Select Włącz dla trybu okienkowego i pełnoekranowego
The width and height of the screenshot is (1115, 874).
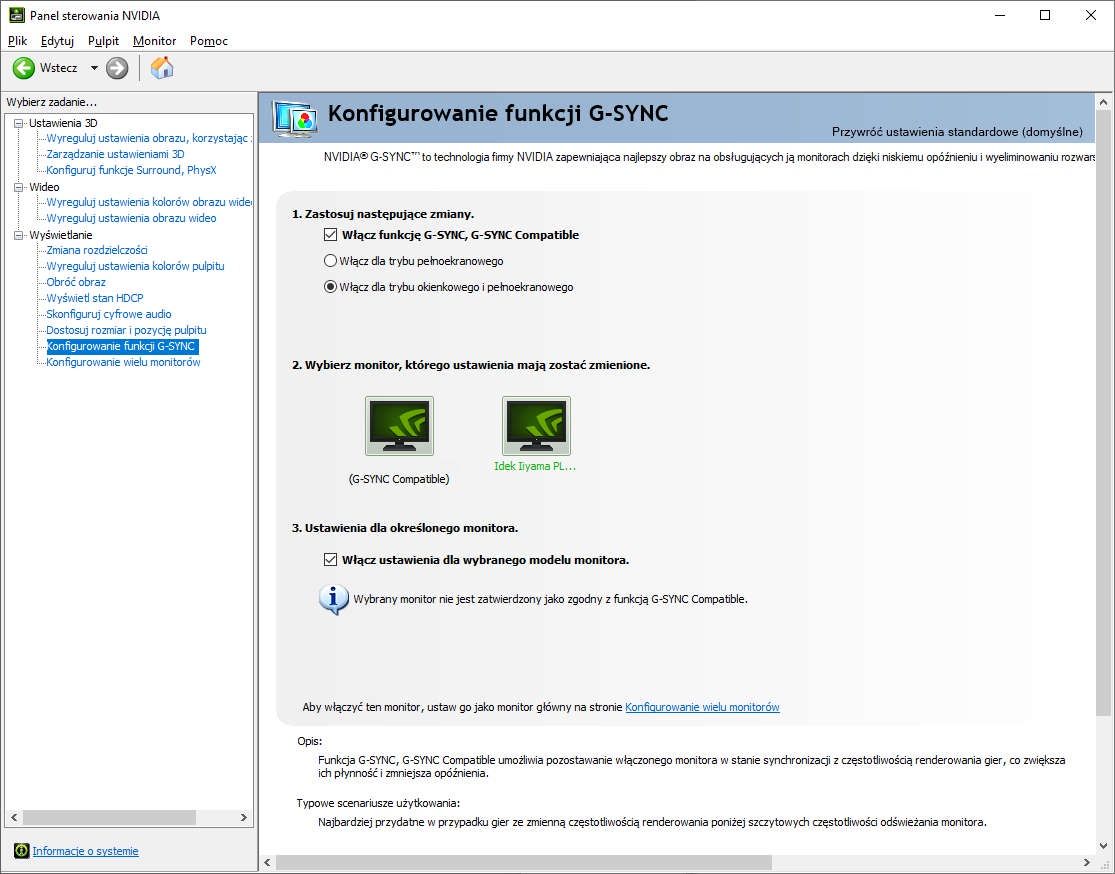[x=330, y=287]
